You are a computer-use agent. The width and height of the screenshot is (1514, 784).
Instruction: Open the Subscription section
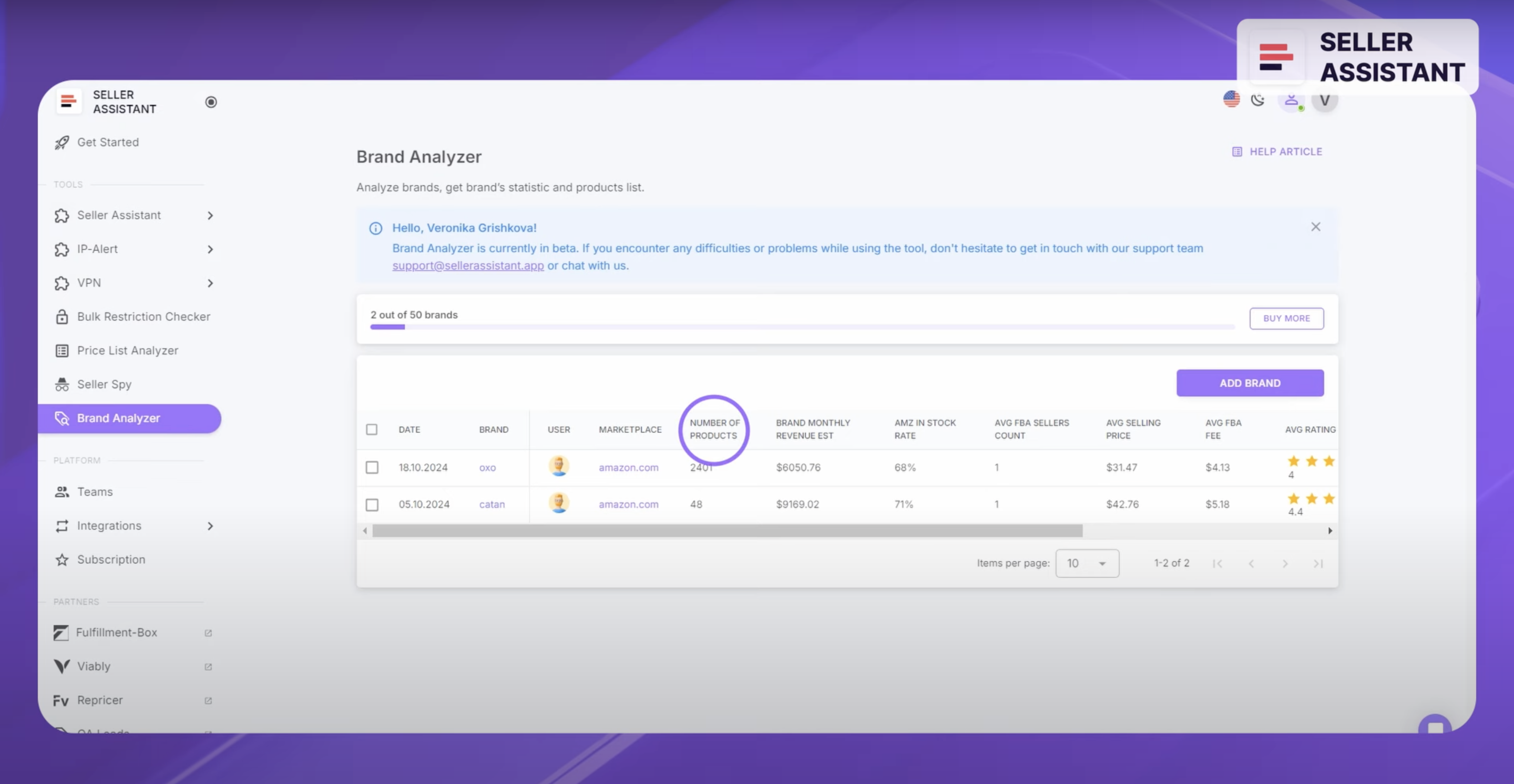tap(111, 559)
